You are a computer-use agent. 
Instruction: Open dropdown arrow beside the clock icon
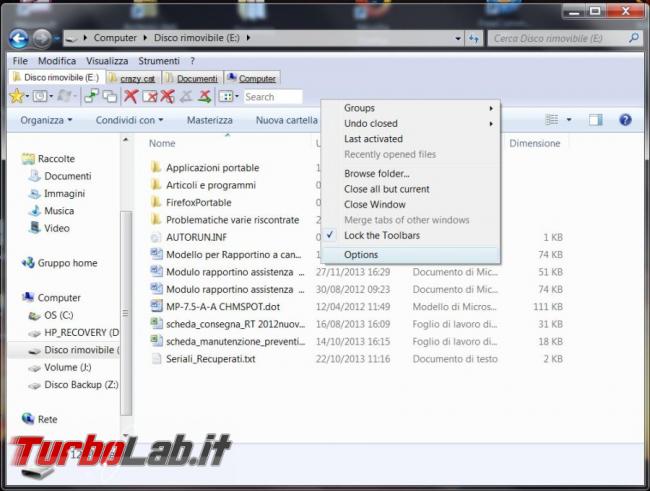click(x=51, y=97)
